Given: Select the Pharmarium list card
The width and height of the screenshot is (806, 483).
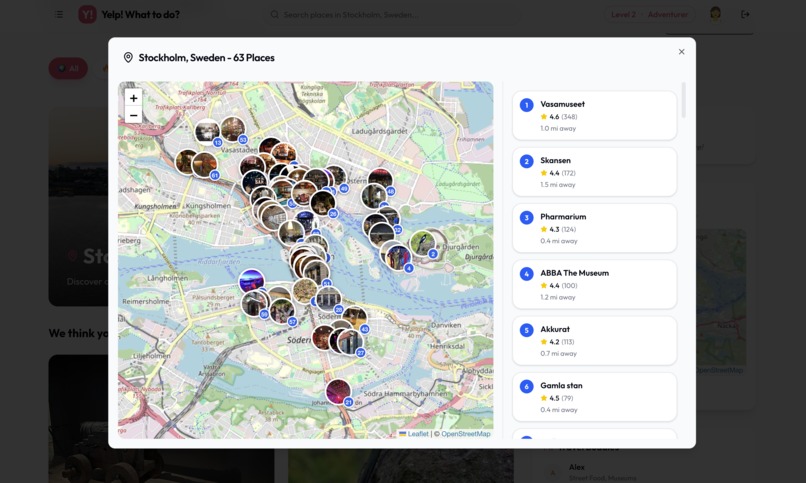Looking at the screenshot, I should (x=594, y=228).
